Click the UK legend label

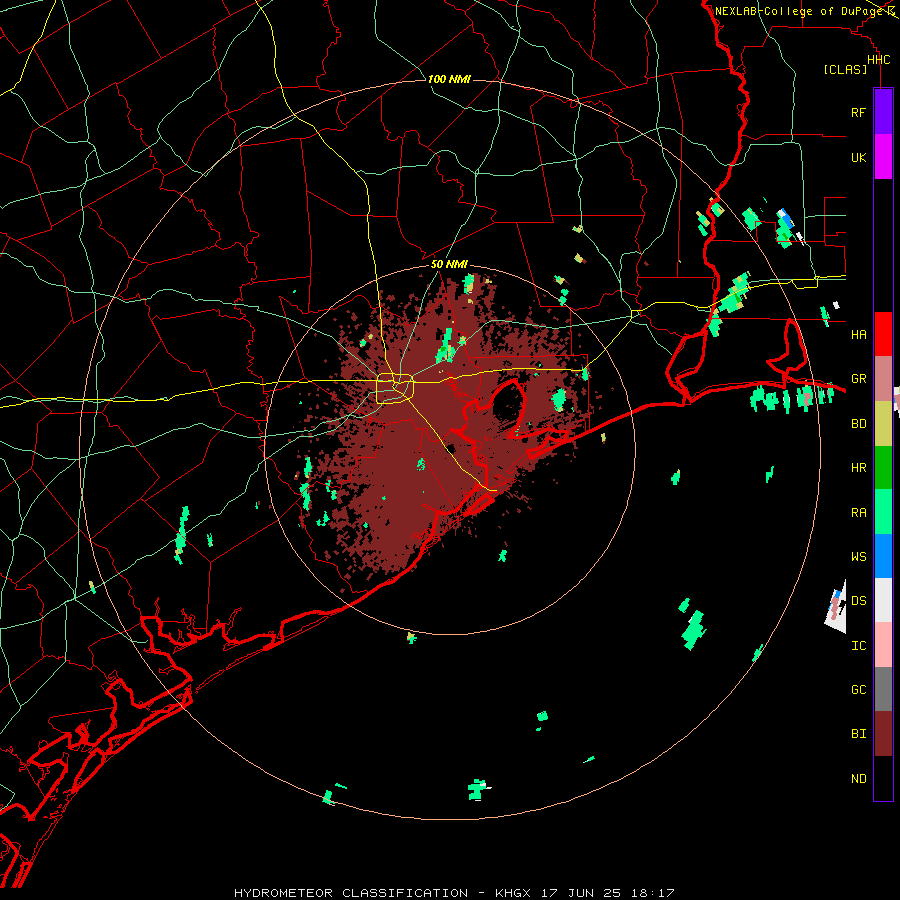click(858, 157)
